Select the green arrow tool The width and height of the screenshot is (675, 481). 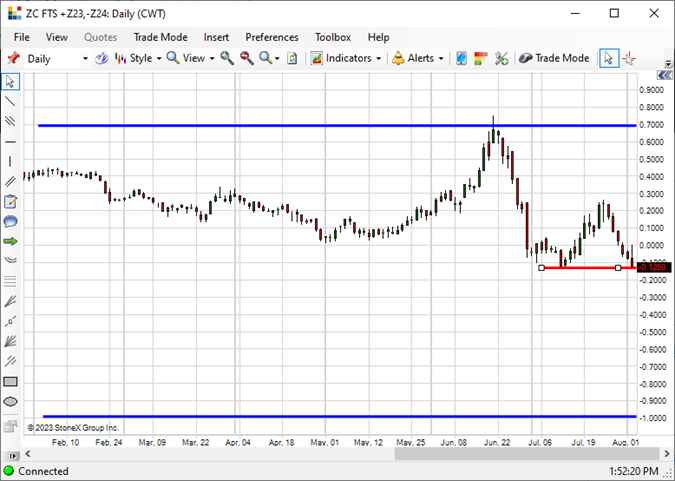tap(10, 241)
